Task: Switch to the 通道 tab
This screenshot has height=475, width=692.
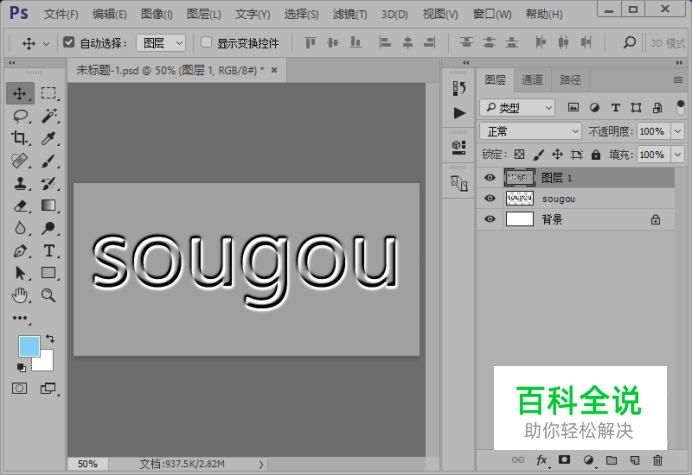Action: pyautogui.click(x=532, y=80)
